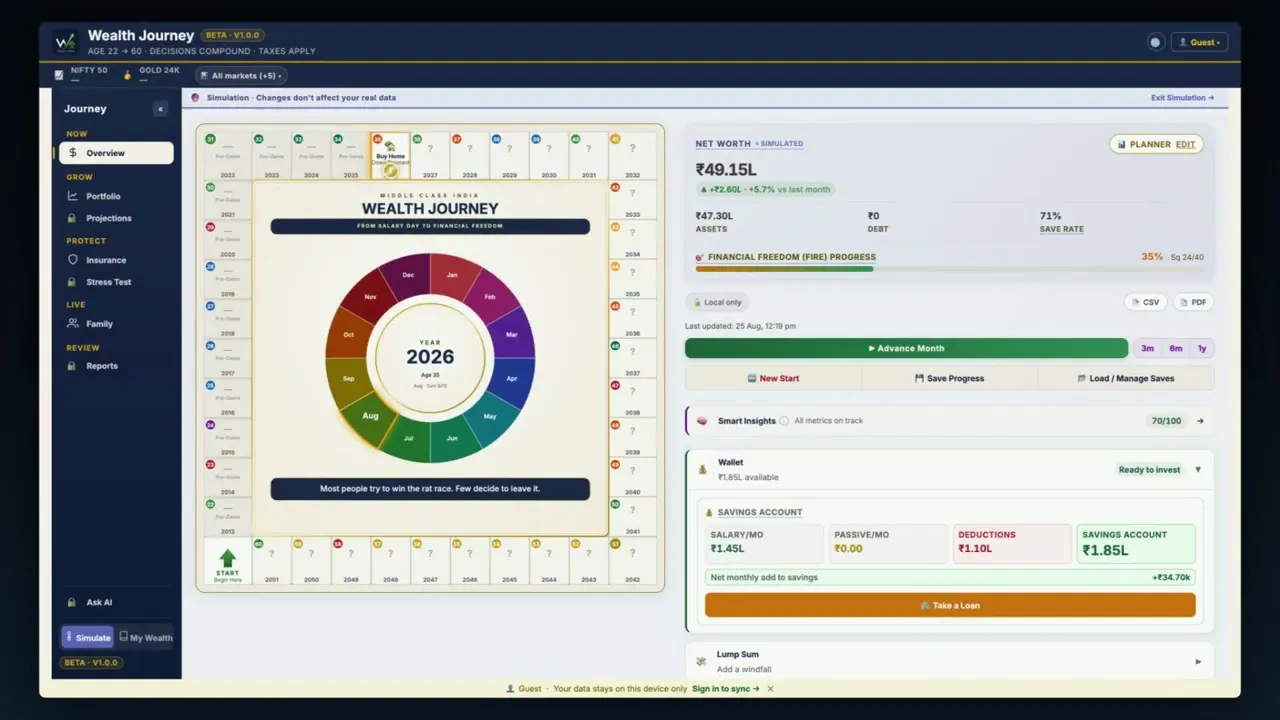Expand the Lump Sum section

click(1198, 661)
